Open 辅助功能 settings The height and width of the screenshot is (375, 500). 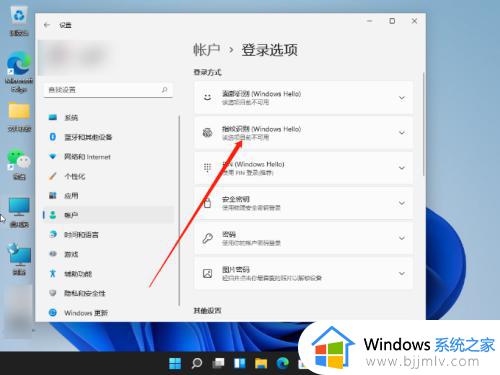pyautogui.click(x=108, y=274)
